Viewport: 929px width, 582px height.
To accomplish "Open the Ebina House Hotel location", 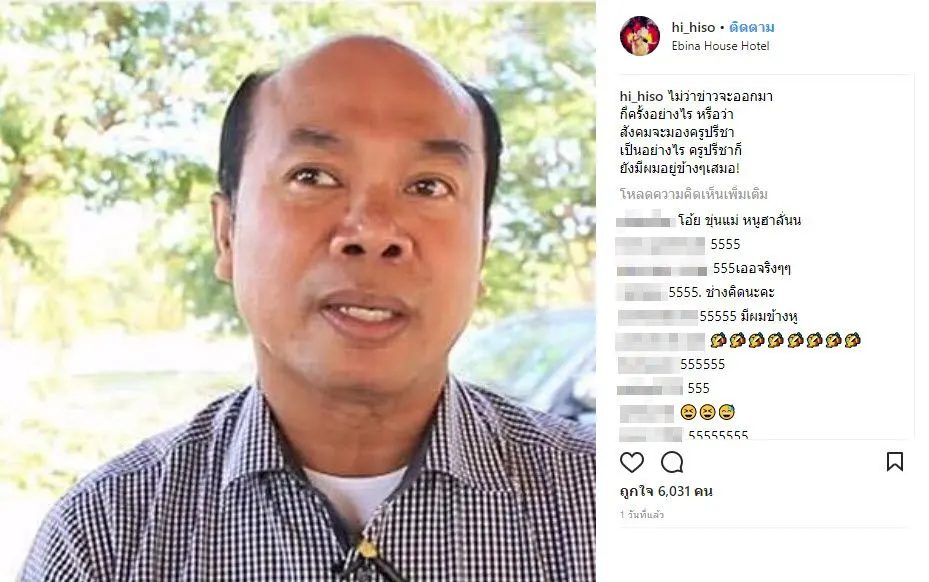I will [x=720, y=46].
